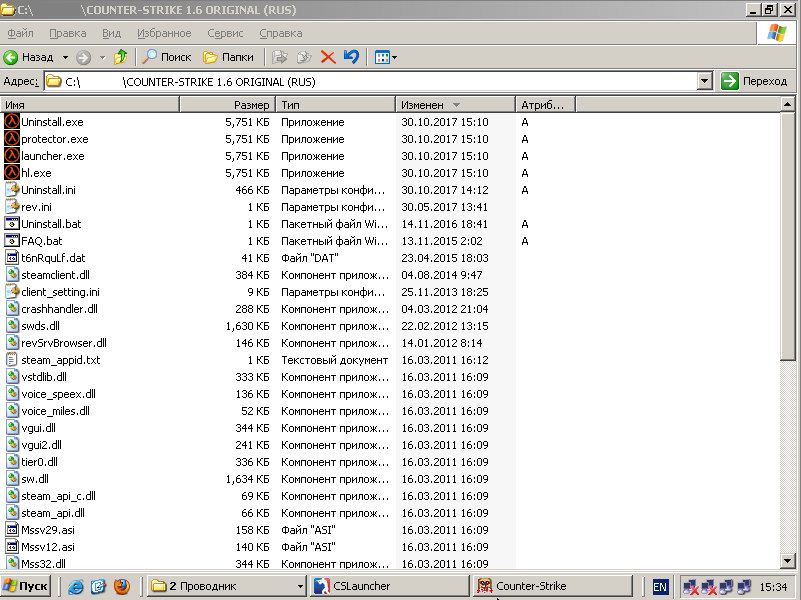Click the red Delete X icon
The image size is (801, 600).
click(328, 57)
